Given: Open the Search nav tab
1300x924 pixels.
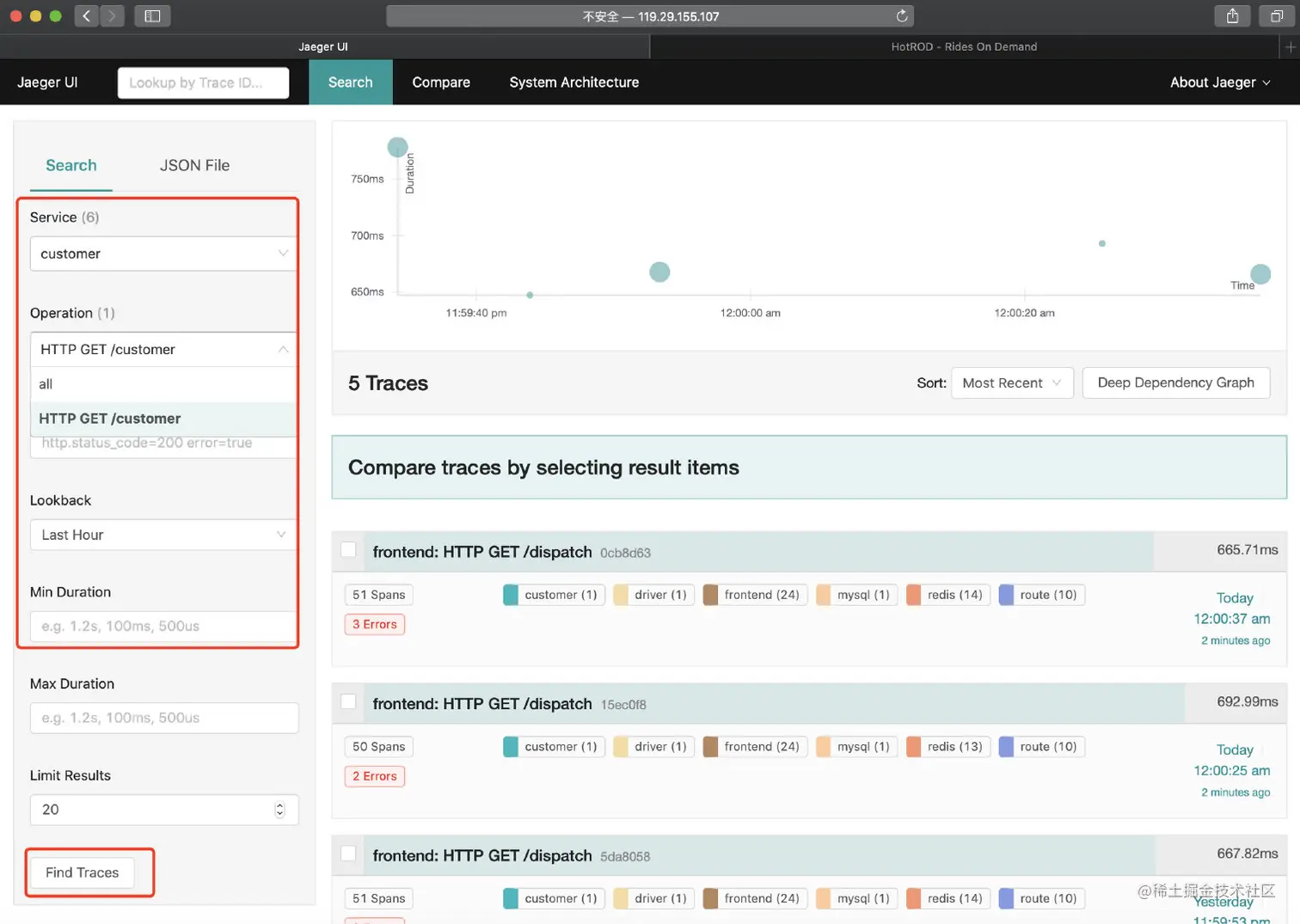Looking at the screenshot, I should (351, 83).
